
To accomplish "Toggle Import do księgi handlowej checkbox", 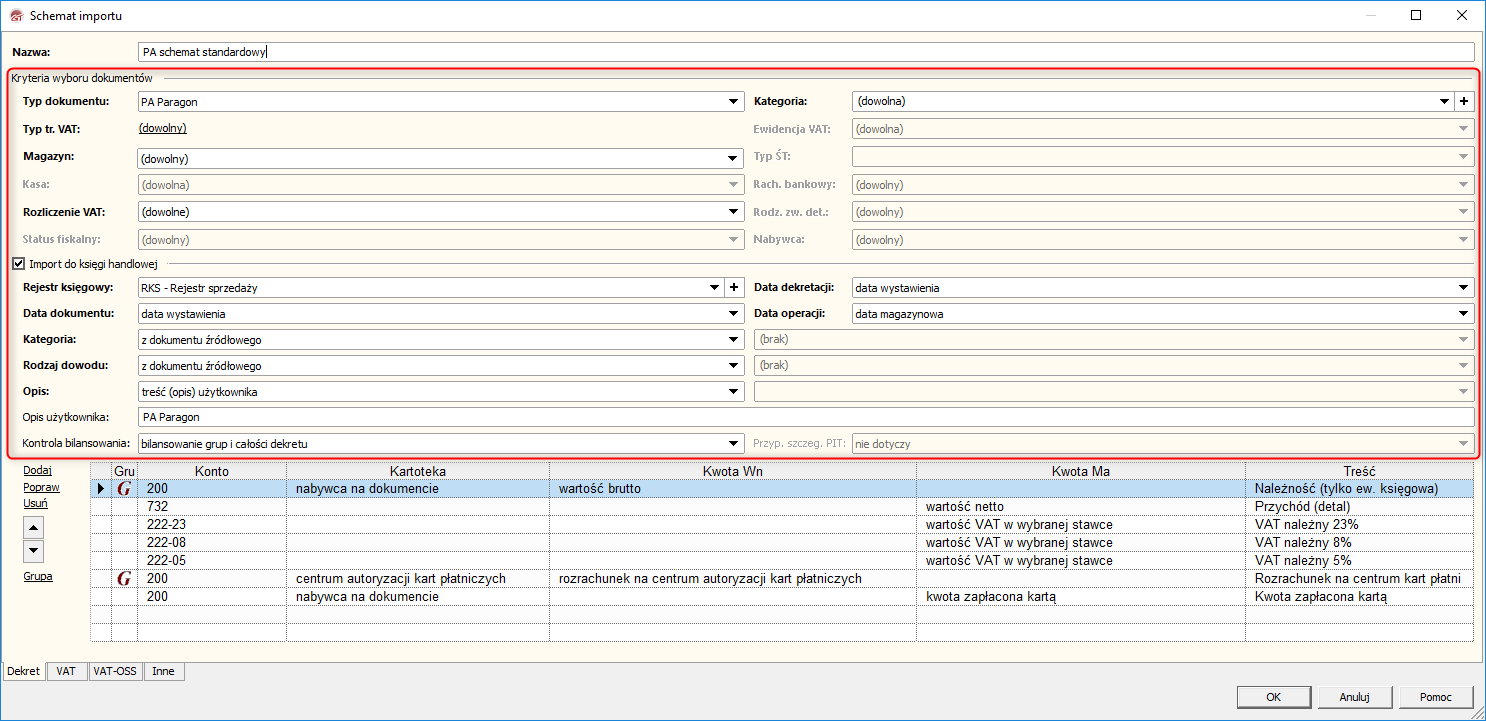I will (x=18, y=264).
